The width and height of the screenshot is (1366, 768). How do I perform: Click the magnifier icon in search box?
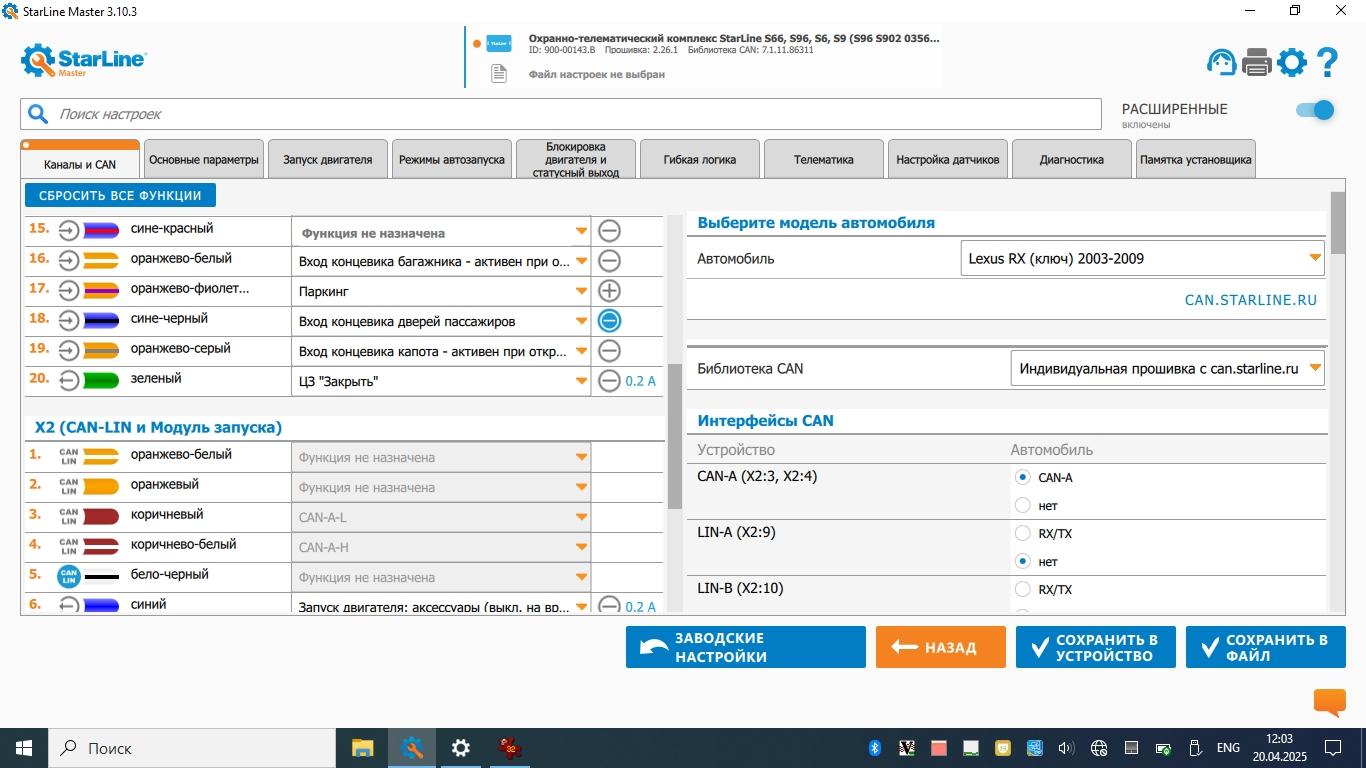pos(38,114)
